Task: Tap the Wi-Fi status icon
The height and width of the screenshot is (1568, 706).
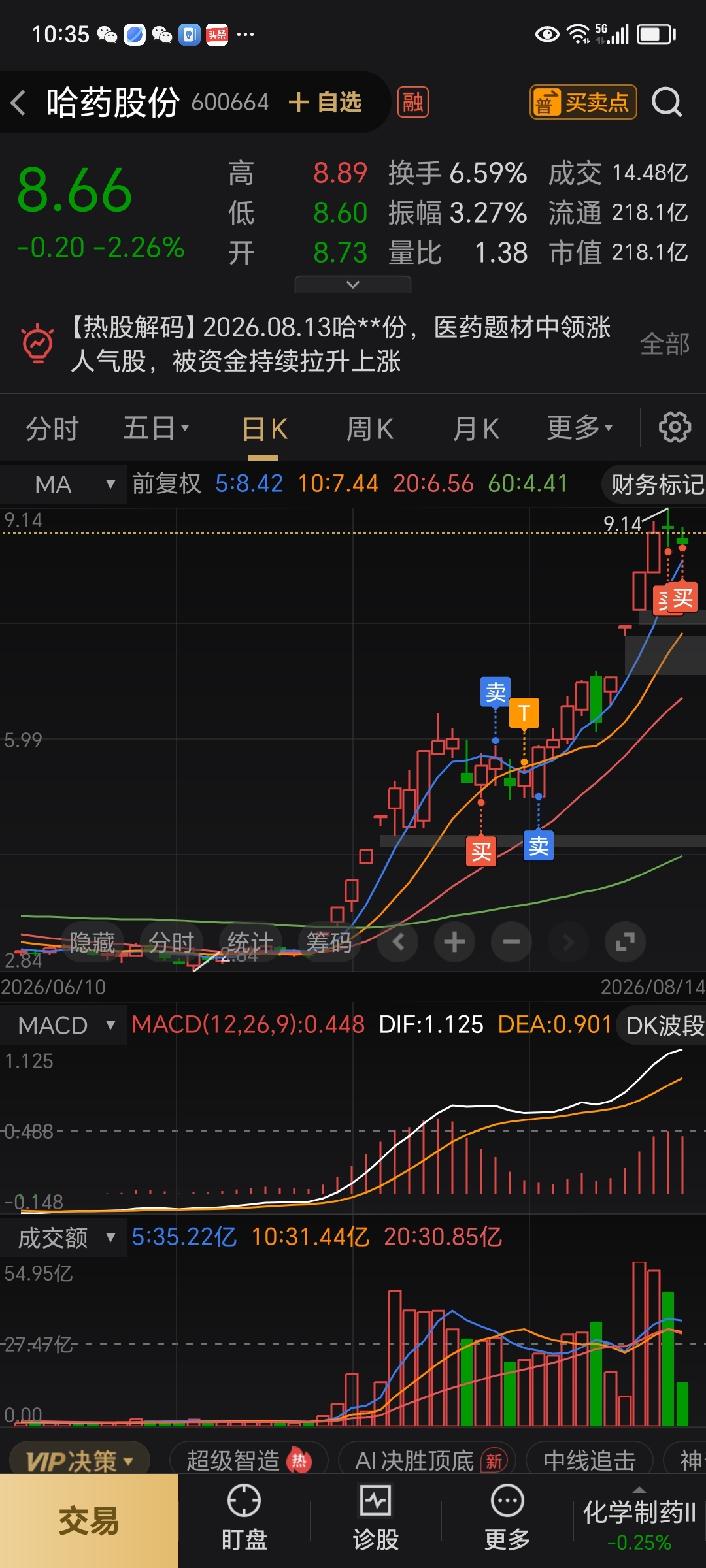Action: coord(579,34)
